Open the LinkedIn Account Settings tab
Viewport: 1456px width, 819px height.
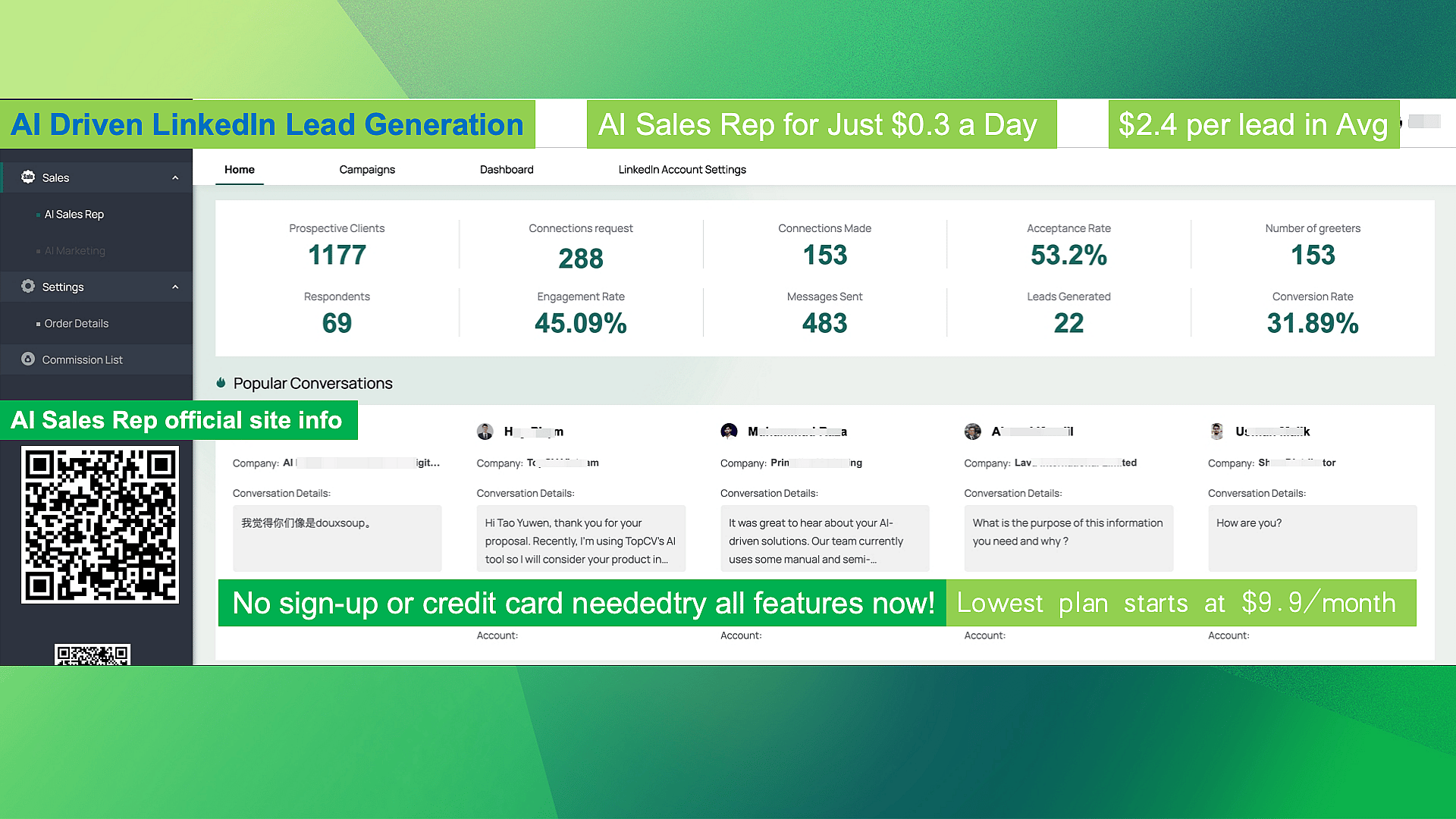coord(682,169)
